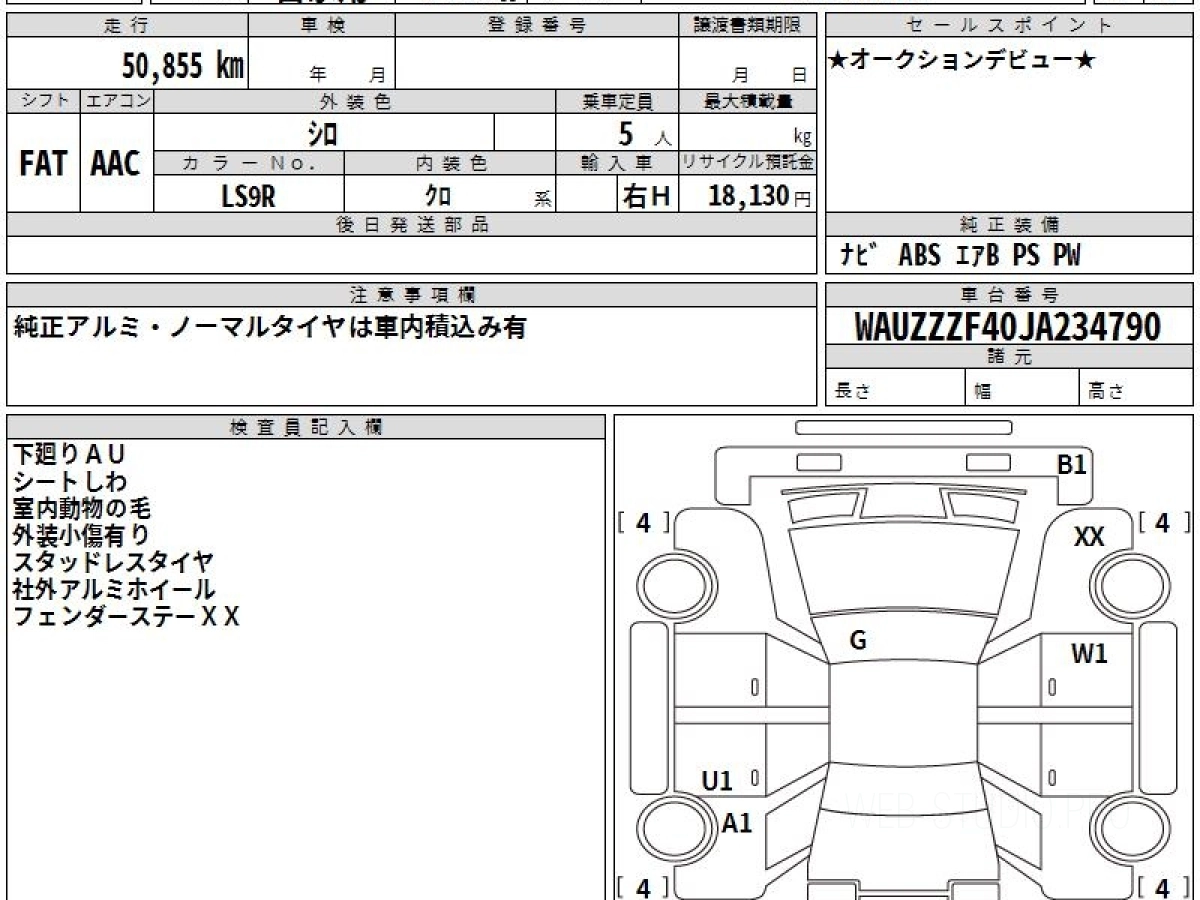Click the 車台番号 header

(x=1009, y=295)
